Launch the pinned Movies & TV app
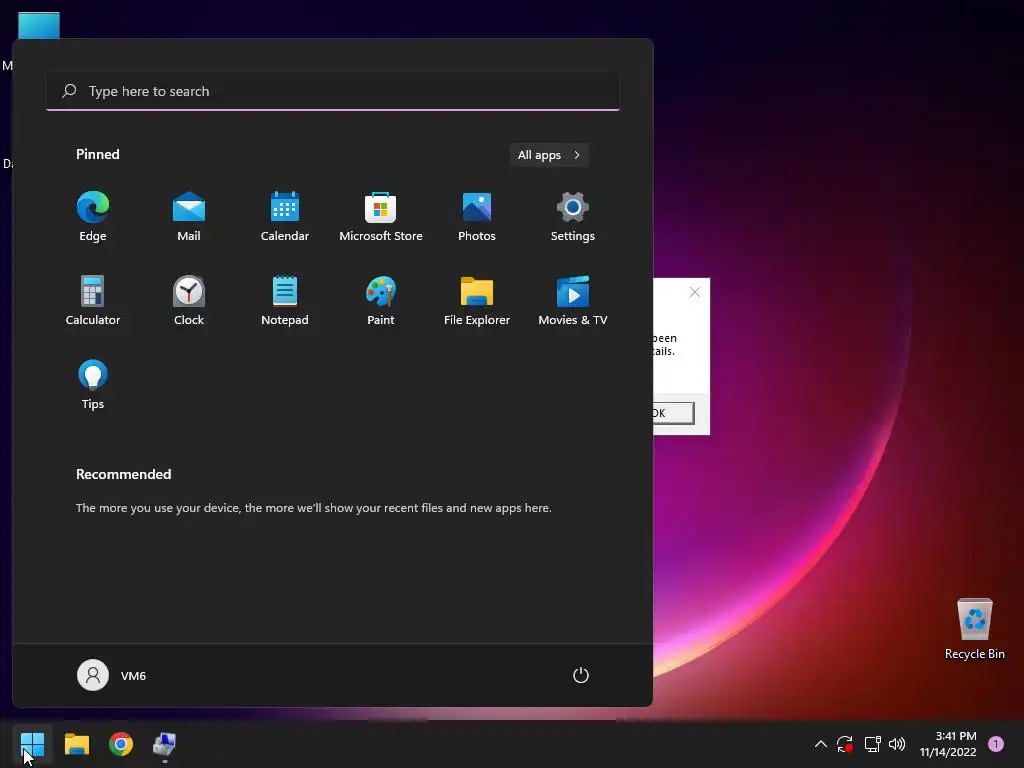 (x=573, y=300)
